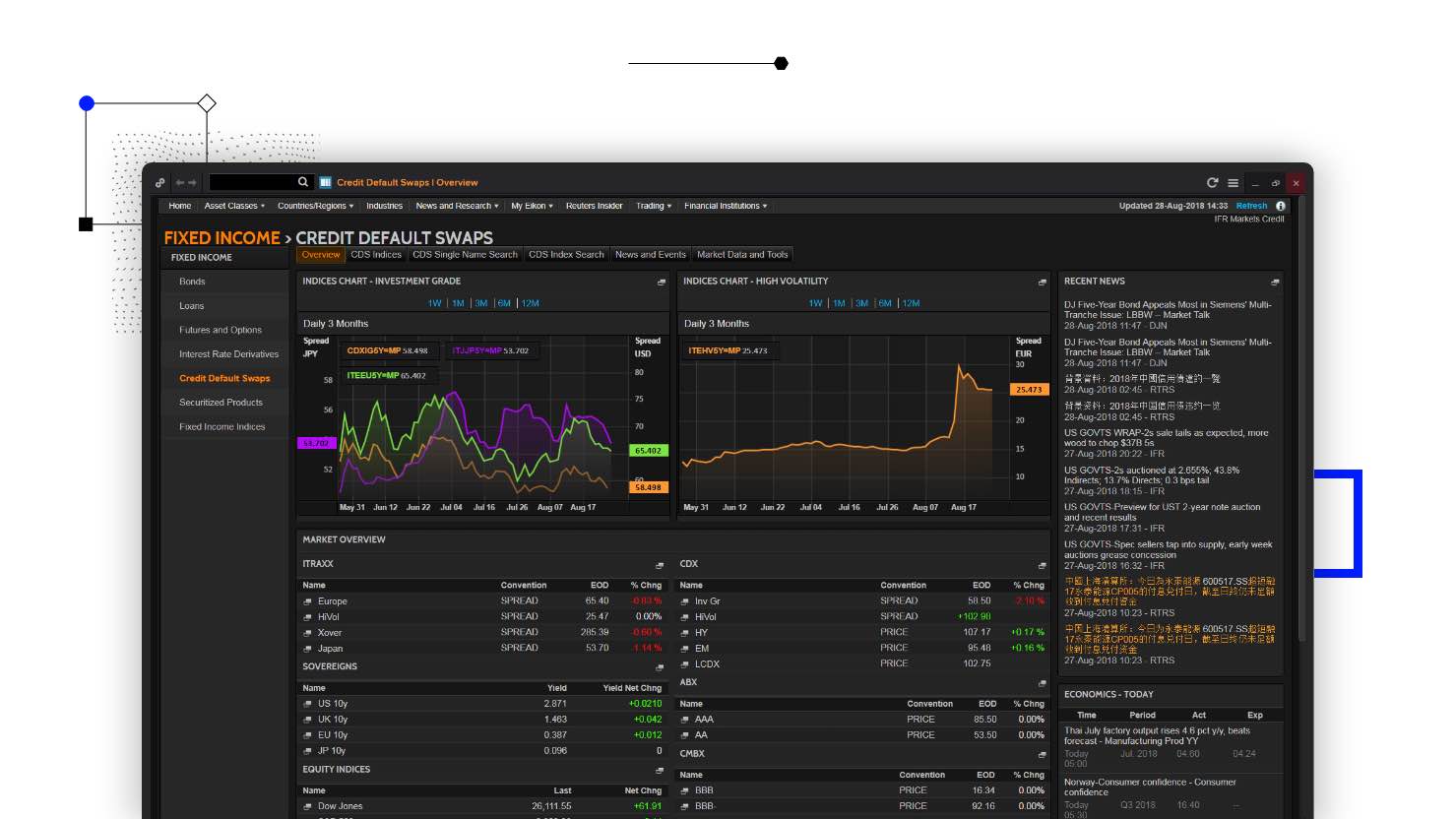Go back with the left arrow
Viewport: 1456px width, 819px height.
click(180, 182)
